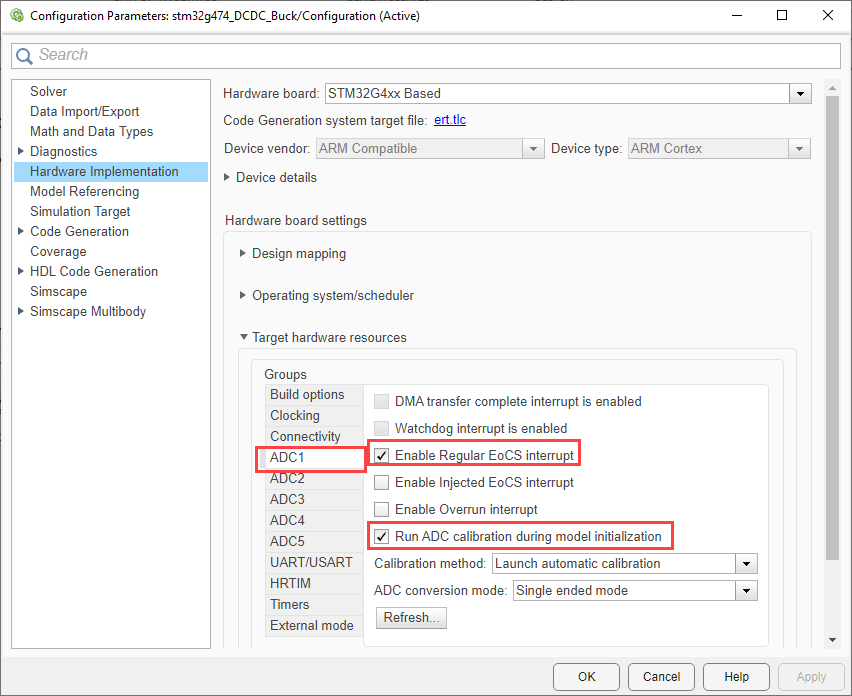852x696 pixels.
Task: Click the Refresh... button
Action: [x=411, y=618]
